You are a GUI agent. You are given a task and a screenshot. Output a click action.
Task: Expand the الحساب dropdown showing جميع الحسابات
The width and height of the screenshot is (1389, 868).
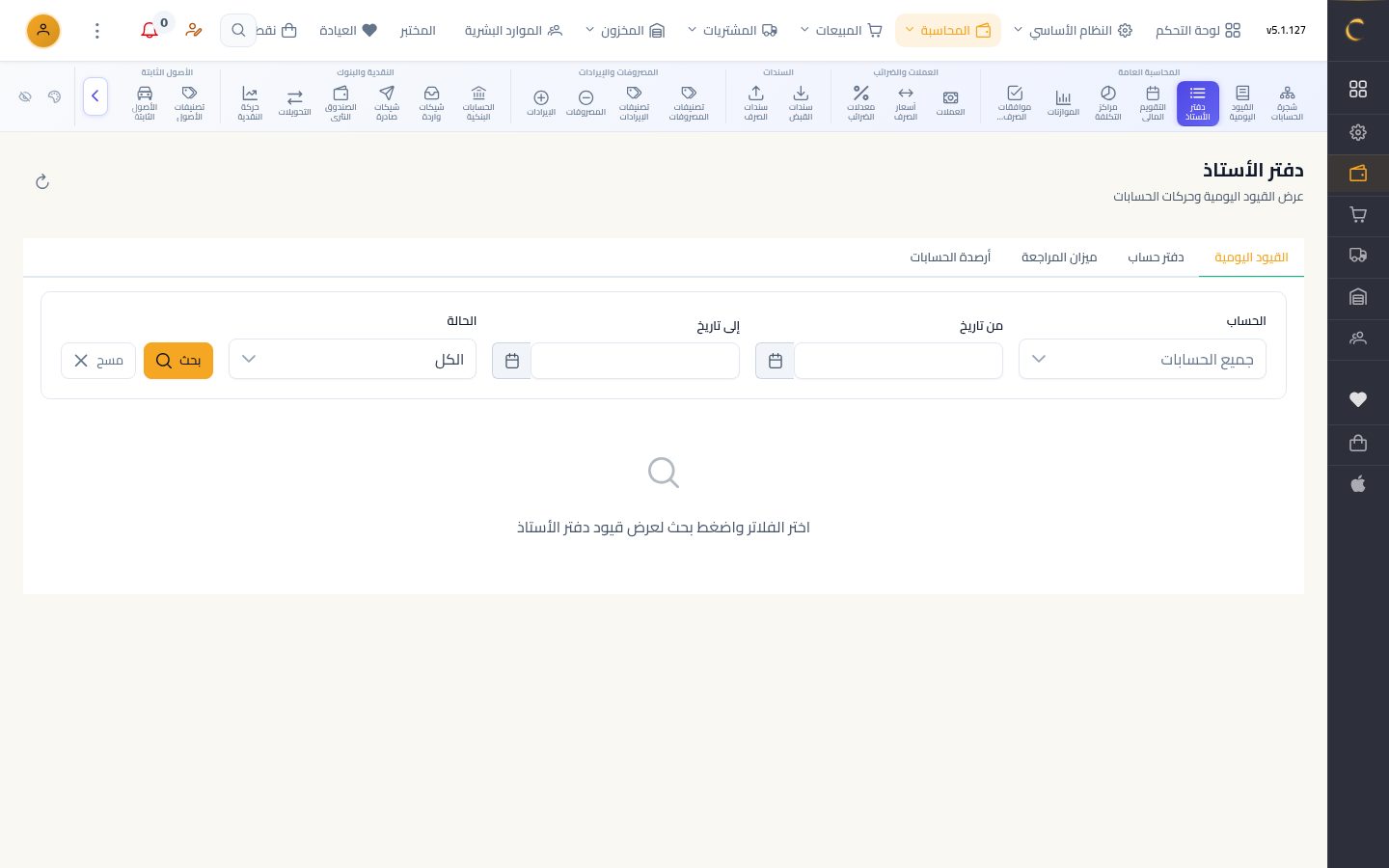(x=1142, y=359)
